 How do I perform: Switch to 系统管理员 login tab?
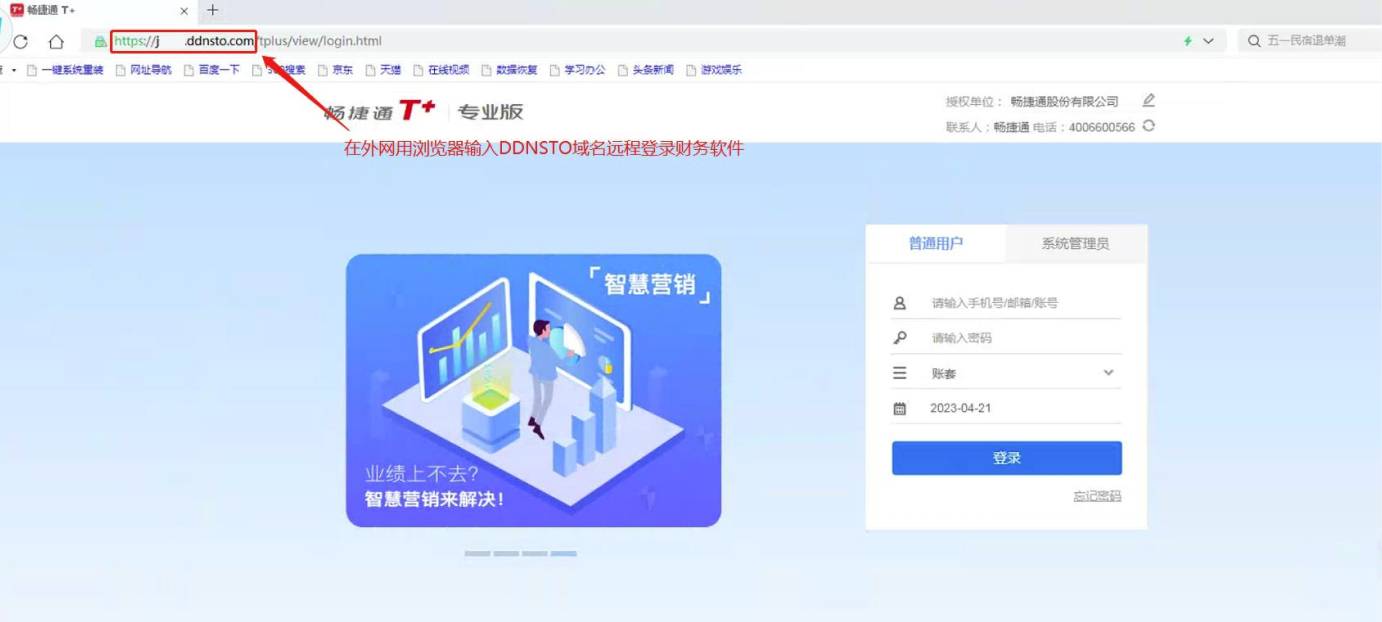(1075, 243)
